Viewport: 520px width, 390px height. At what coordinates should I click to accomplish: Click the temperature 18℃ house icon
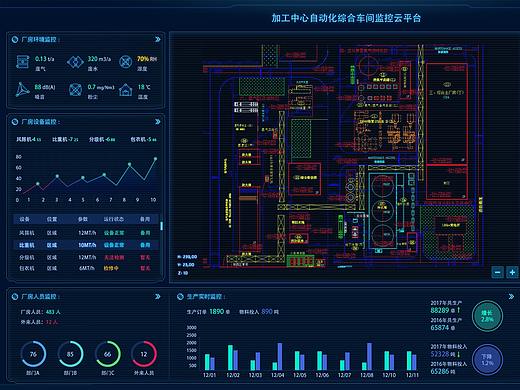(x=126, y=90)
